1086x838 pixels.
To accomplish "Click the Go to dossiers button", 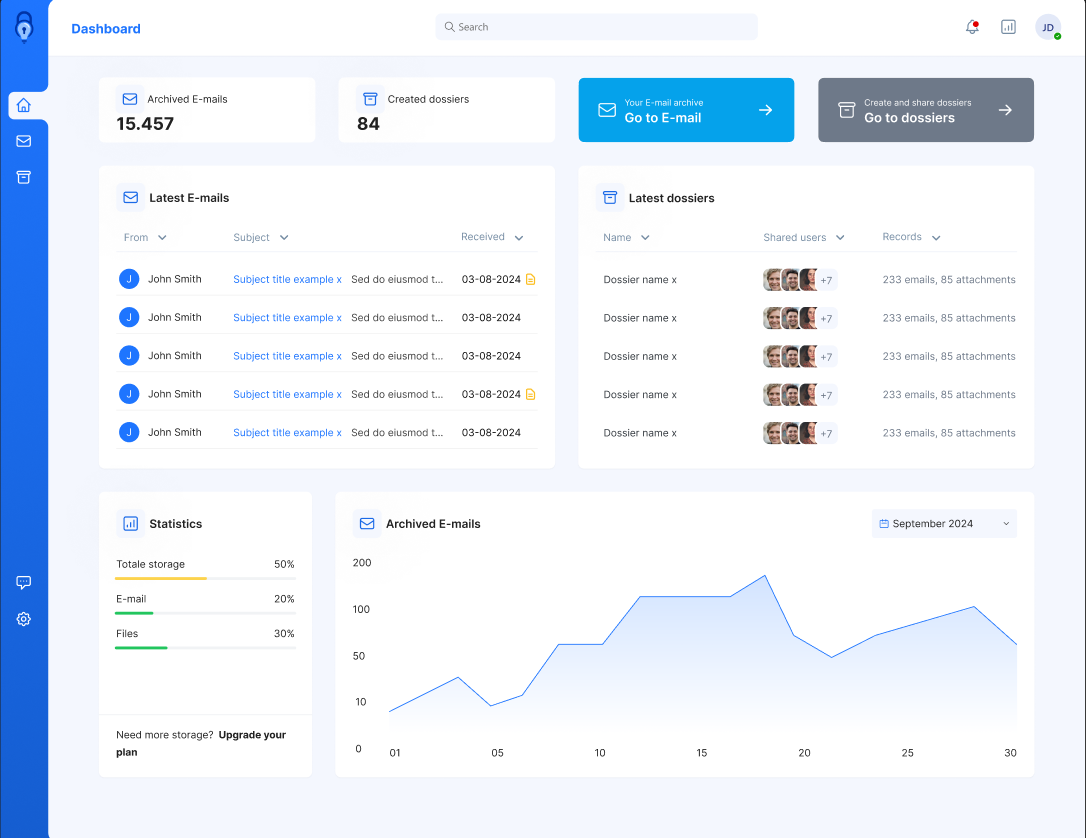I will click(x=926, y=110).
